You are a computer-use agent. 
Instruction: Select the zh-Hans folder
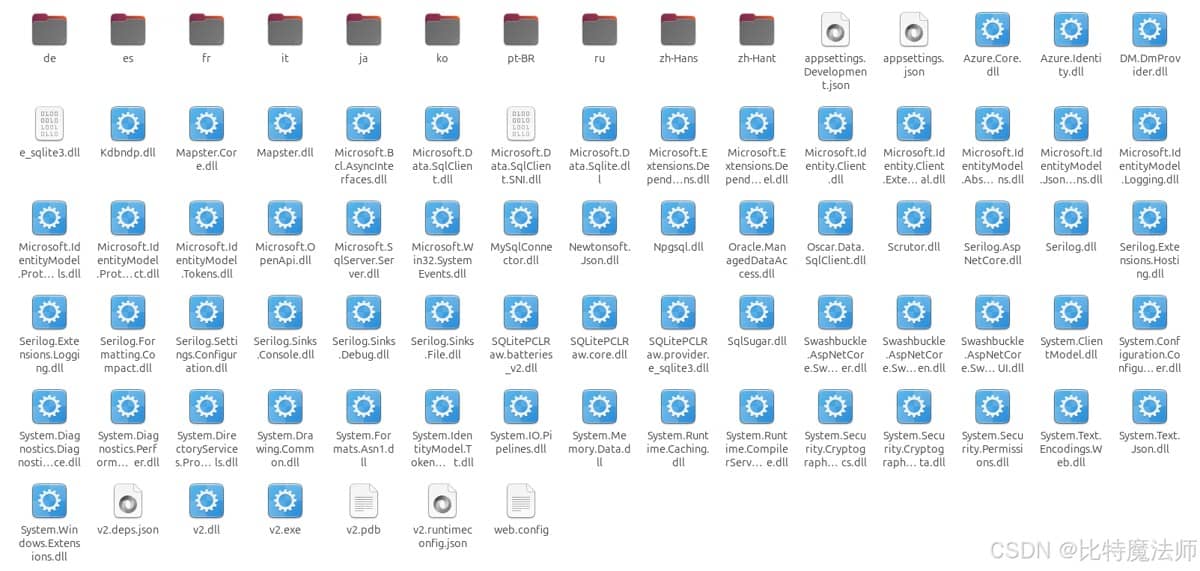click(x=678, y=30)
